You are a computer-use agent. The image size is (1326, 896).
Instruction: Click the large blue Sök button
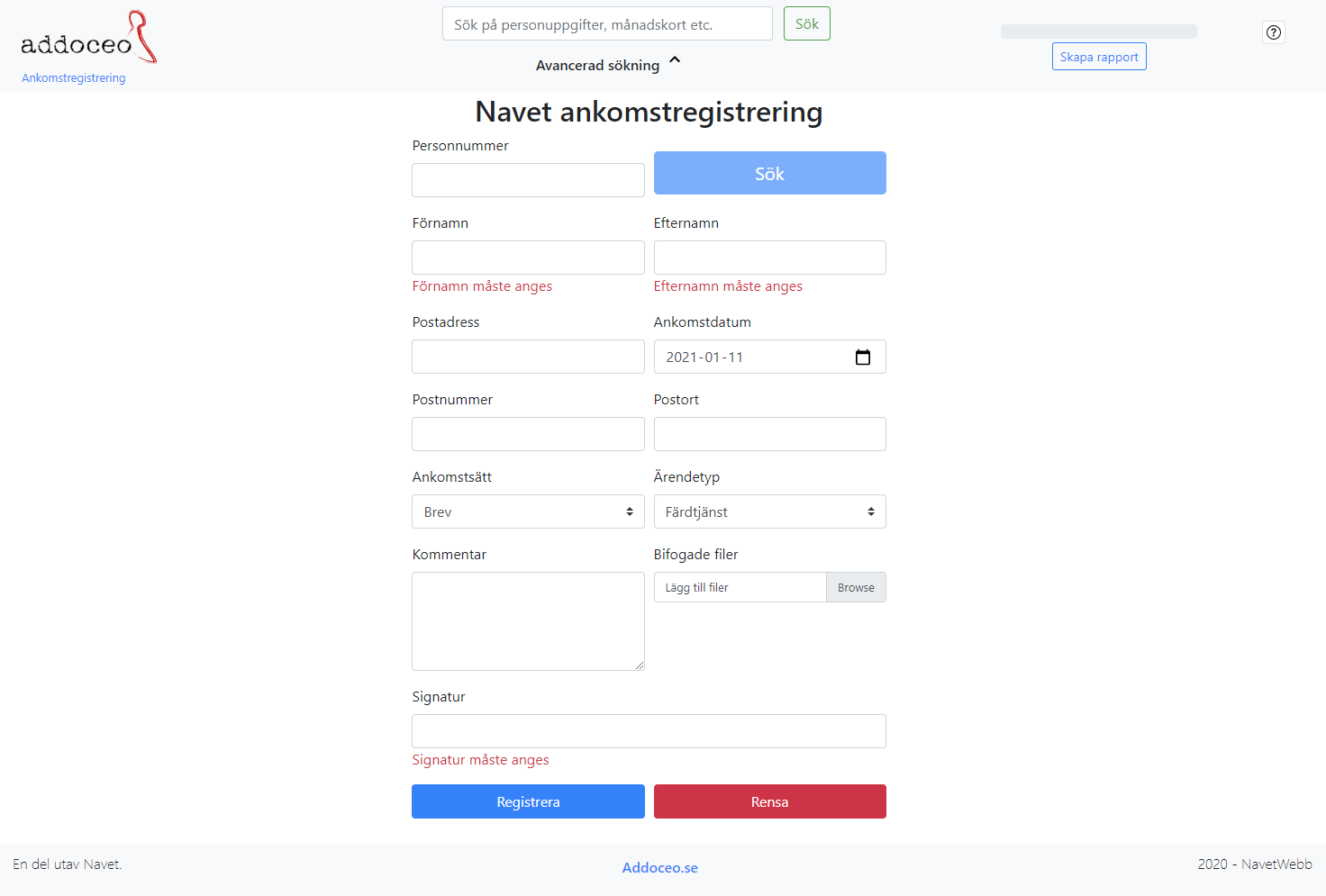tap(769, 173)
